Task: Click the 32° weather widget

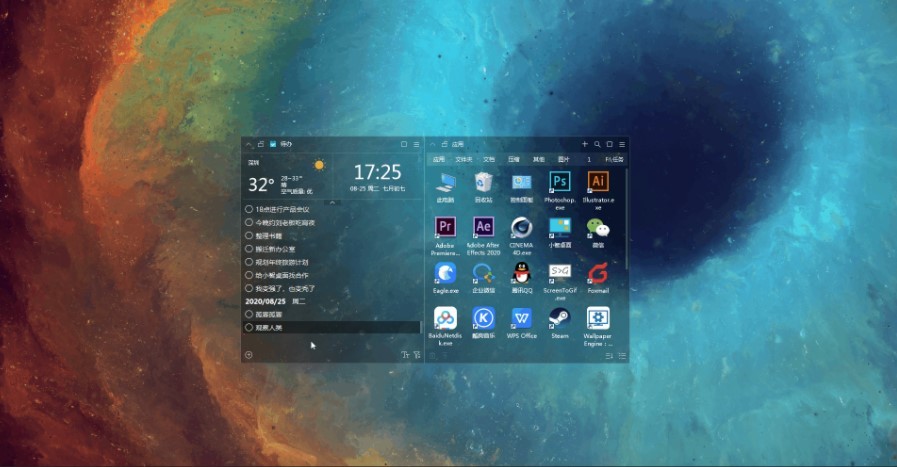Action: [261, 184]
